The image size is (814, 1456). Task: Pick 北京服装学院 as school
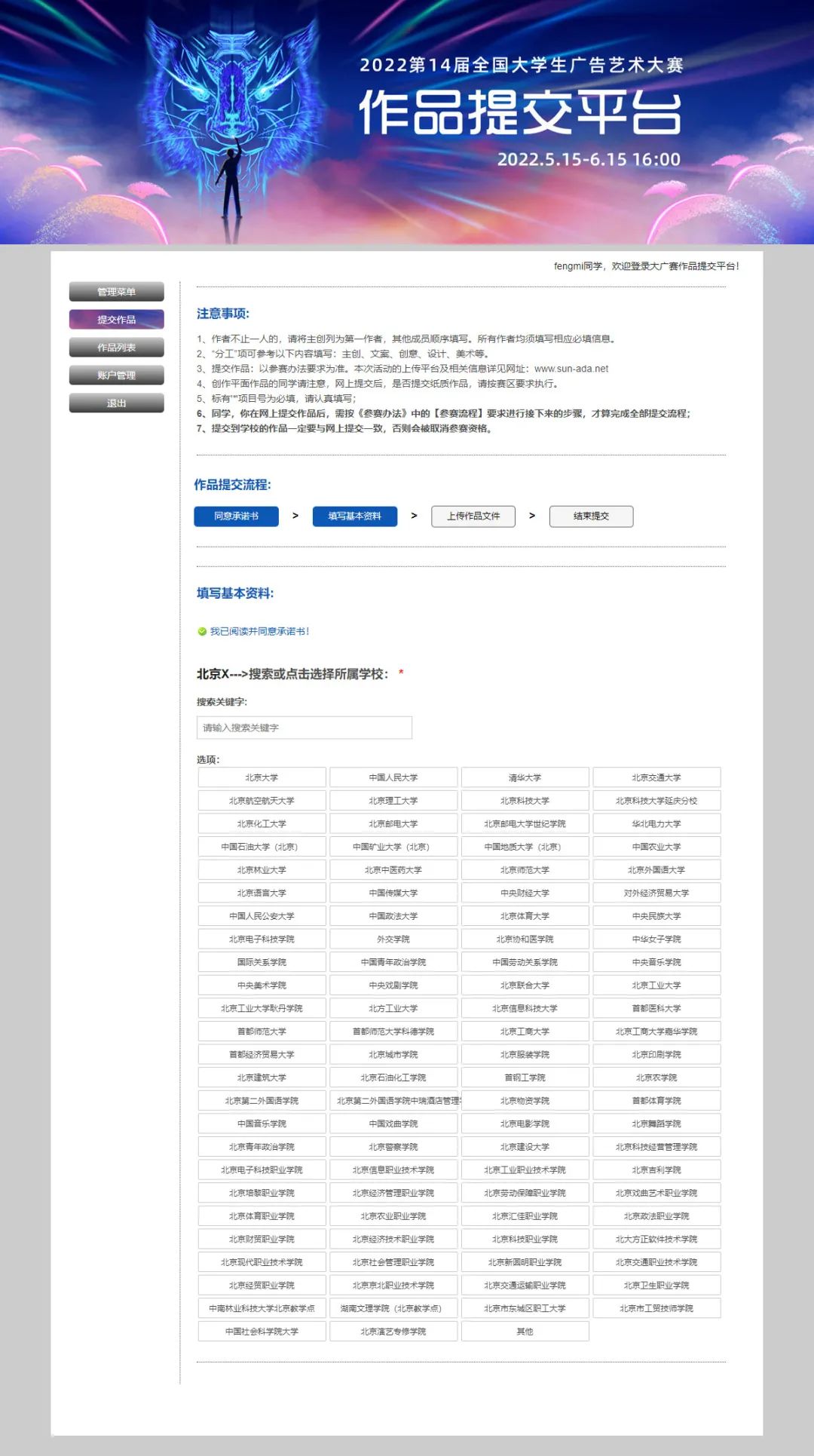[525, 1055]
